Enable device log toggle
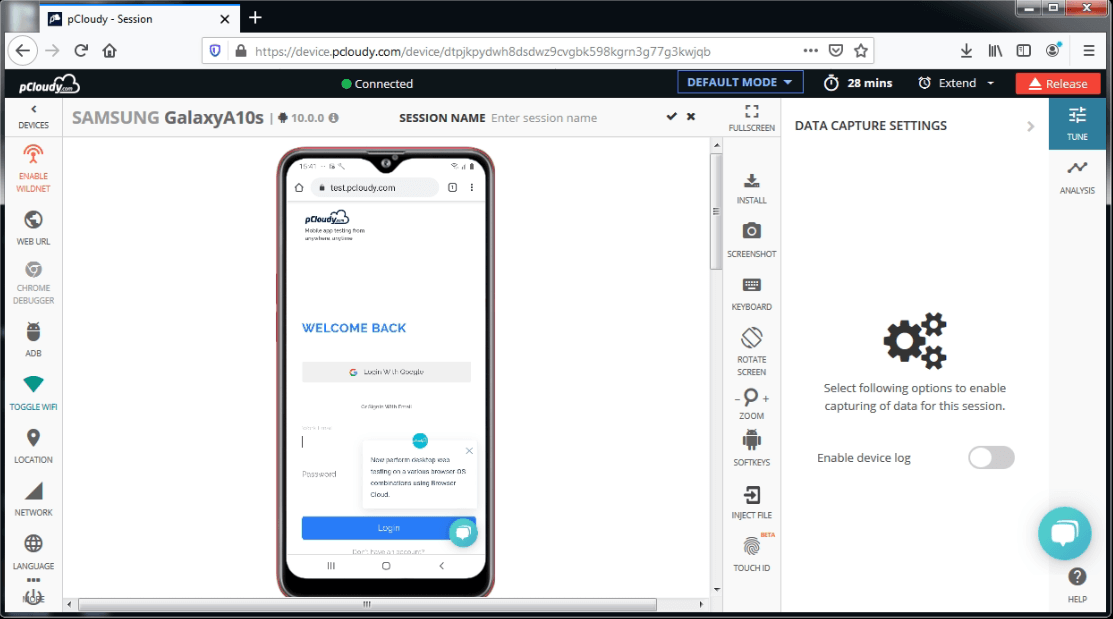 (x=991, y=458)
